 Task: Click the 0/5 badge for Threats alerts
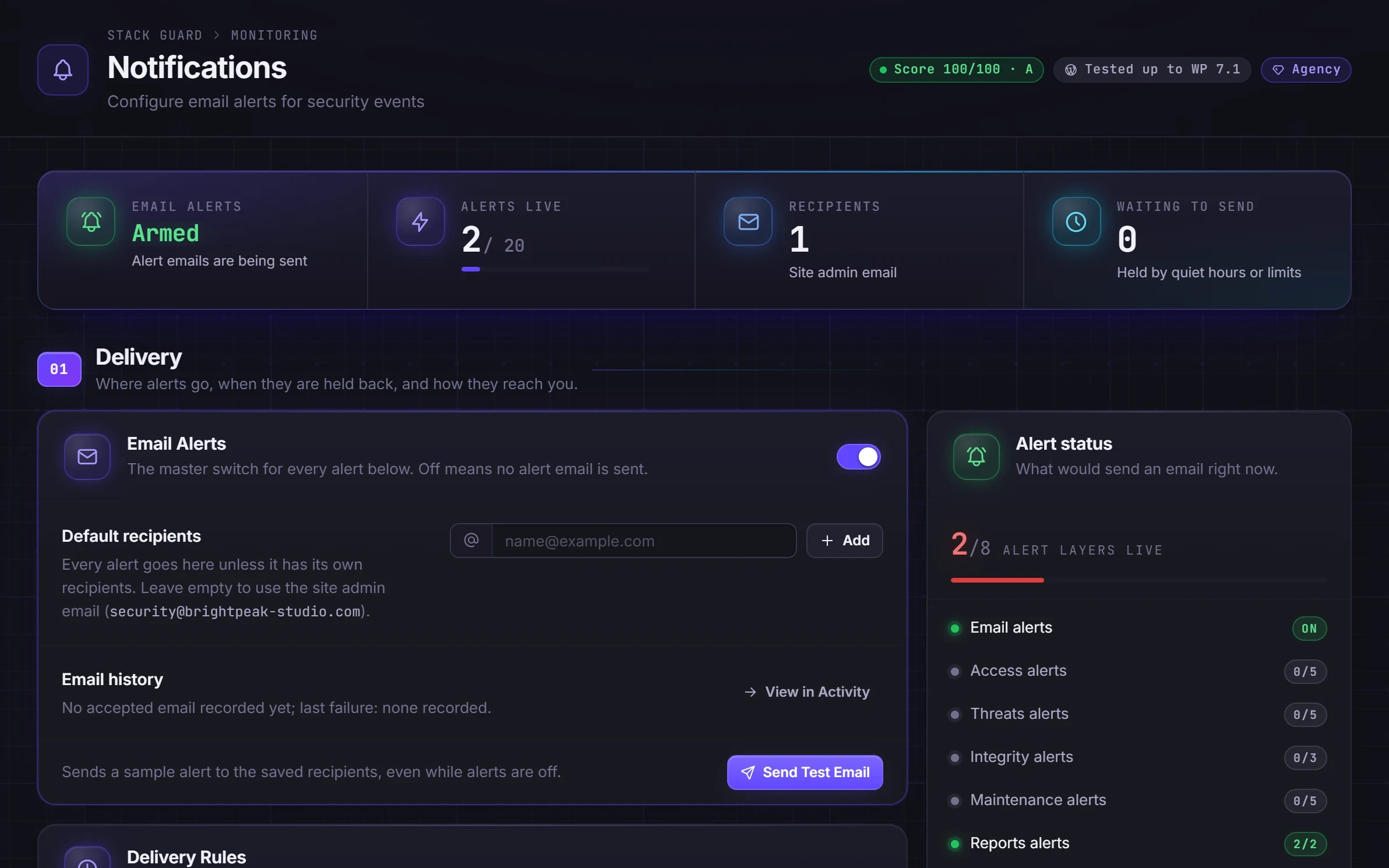coord(1305,714)
